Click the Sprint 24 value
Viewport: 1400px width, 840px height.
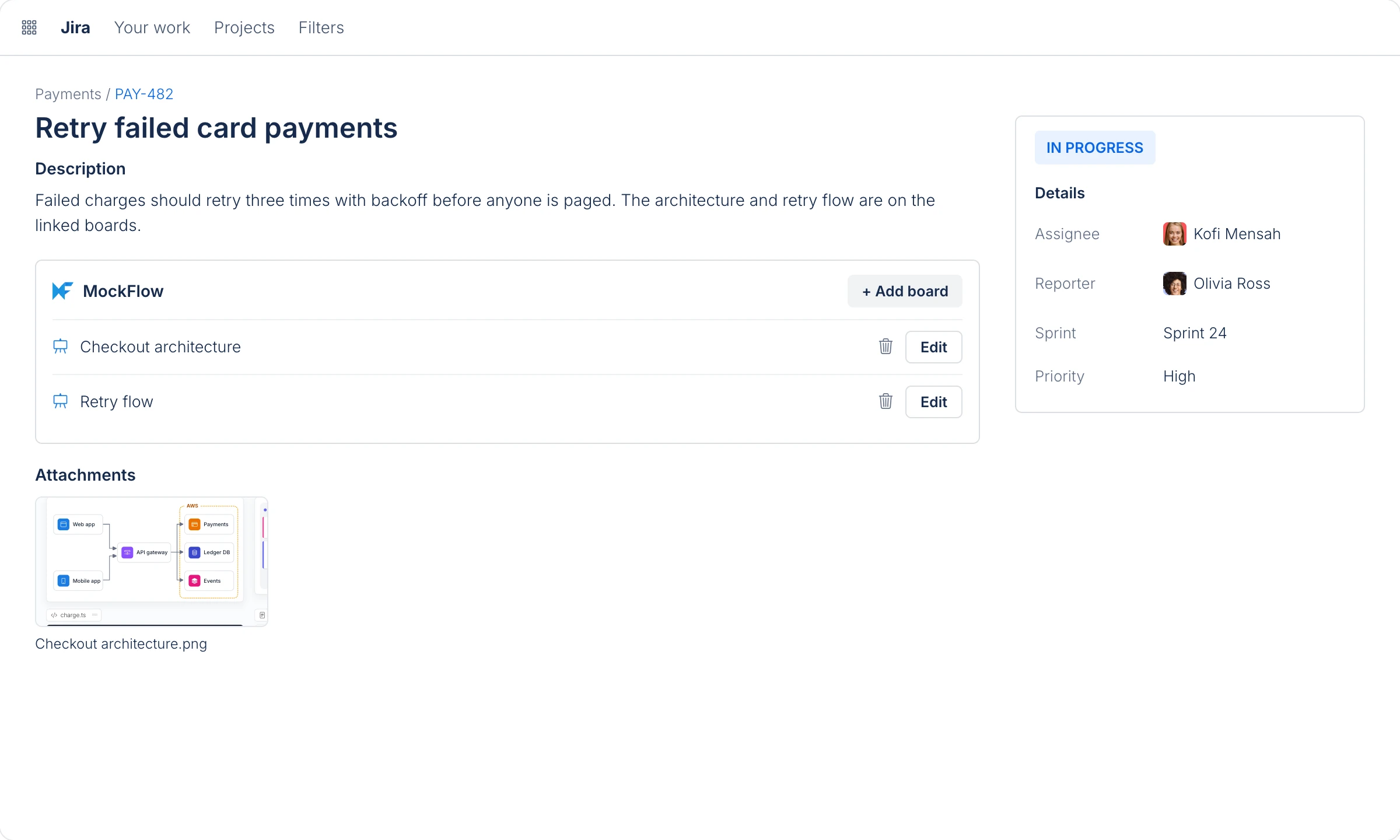coord(1195,333)
